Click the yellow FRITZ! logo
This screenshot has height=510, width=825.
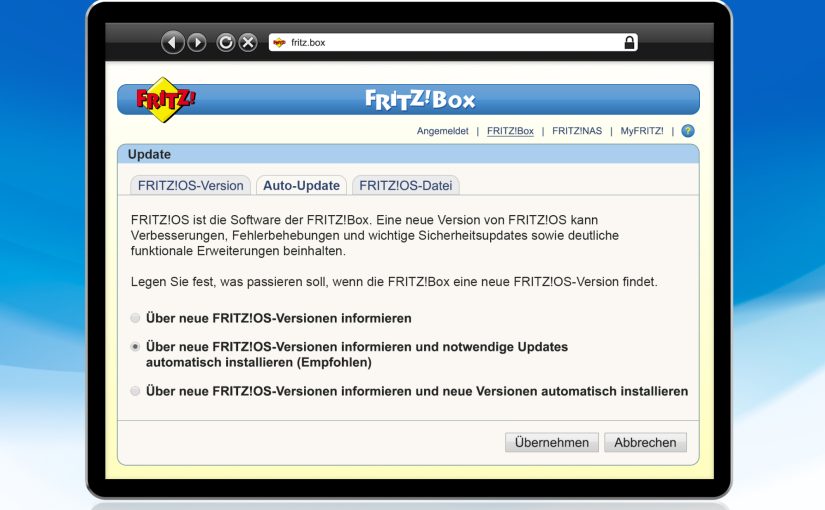[x=166, y=99]
